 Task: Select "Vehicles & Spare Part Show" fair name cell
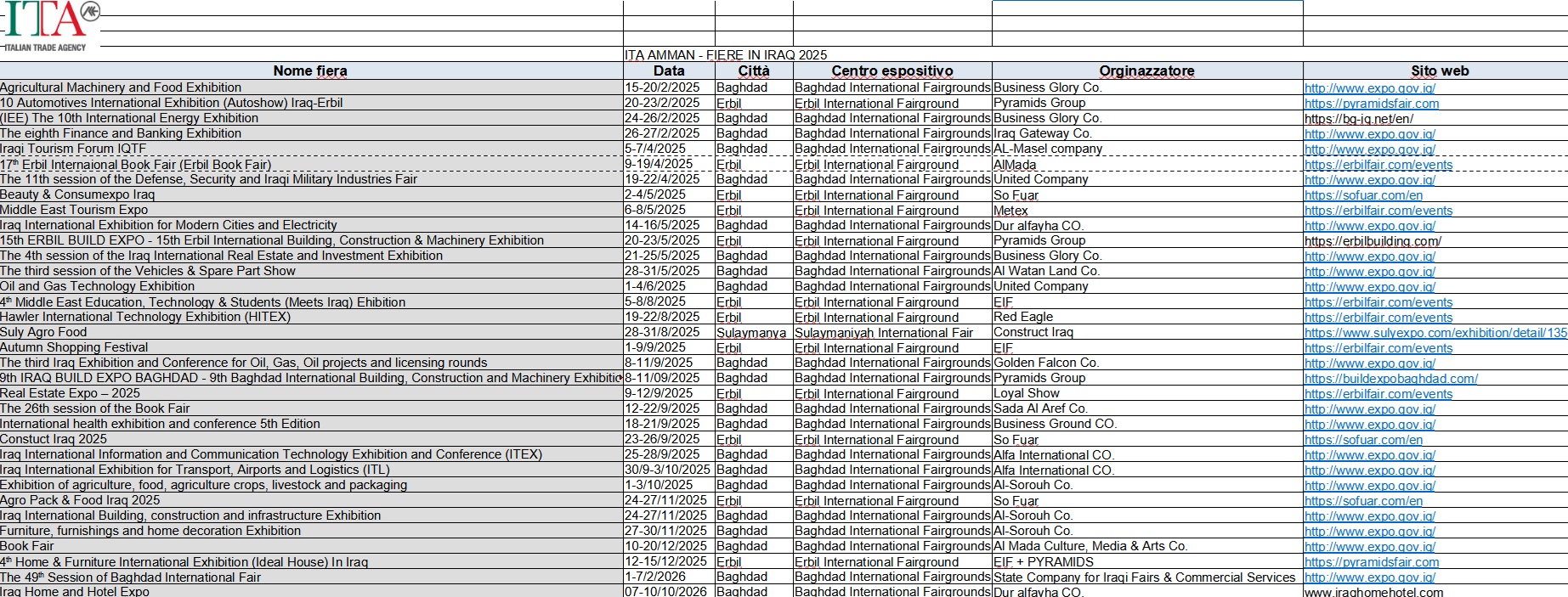pyautogui.click(x=311, y=271)
